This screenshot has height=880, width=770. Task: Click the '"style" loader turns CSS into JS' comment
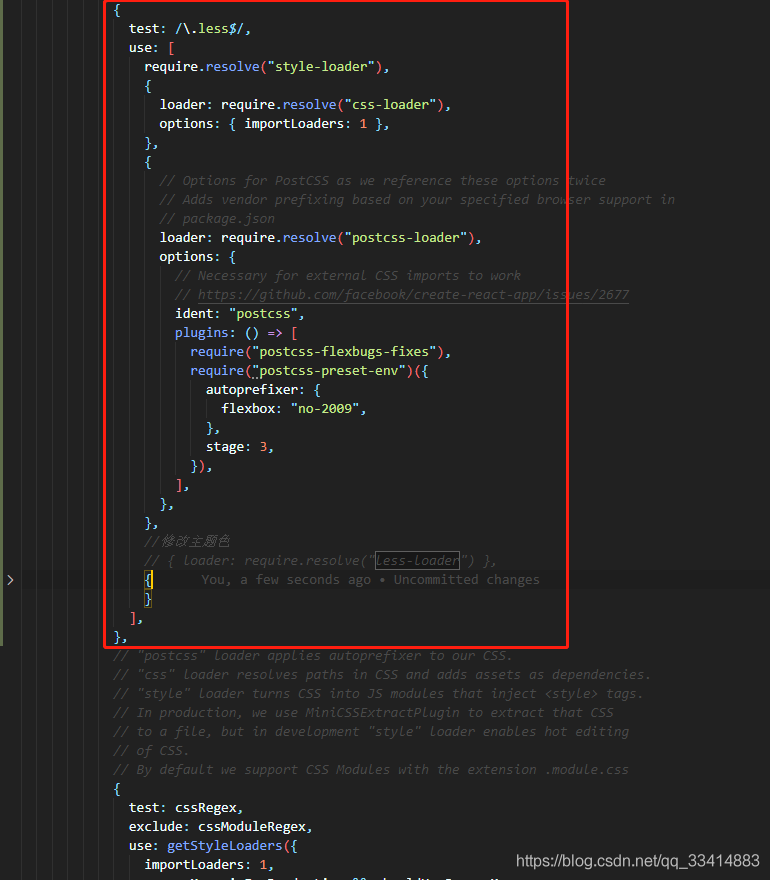[x=378, y=694]
